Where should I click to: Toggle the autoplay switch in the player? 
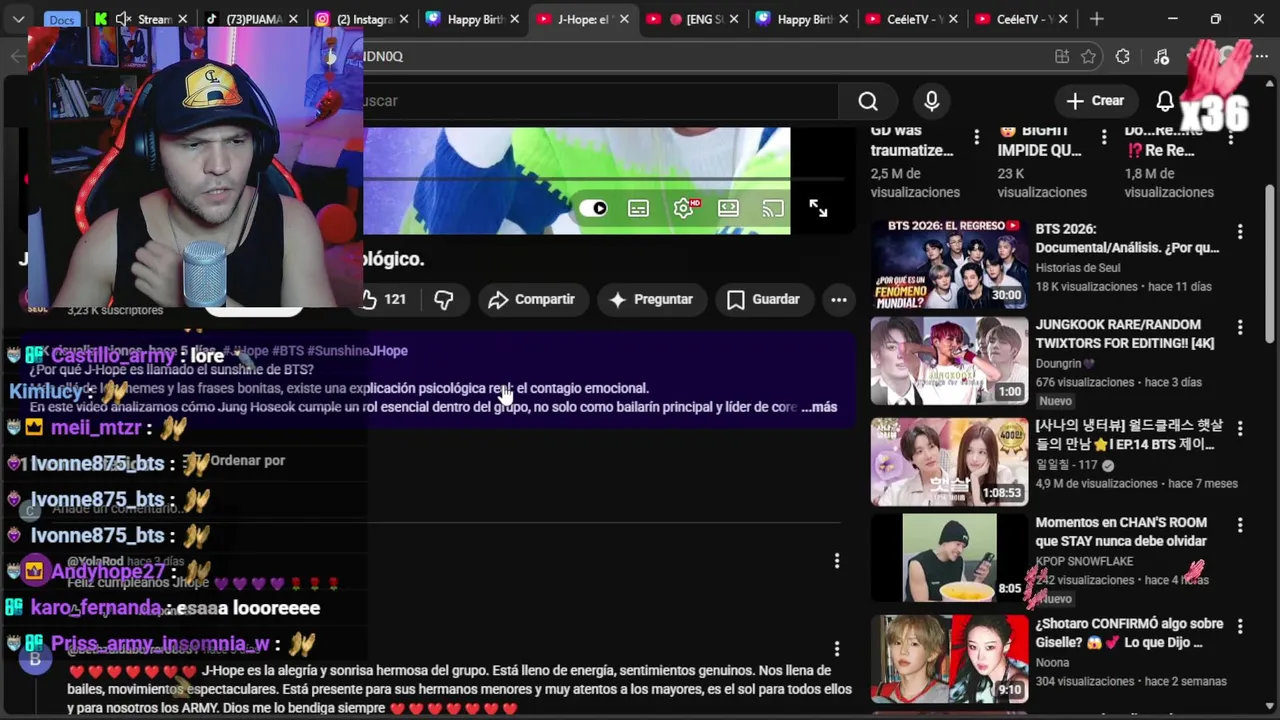coord(594,208)
